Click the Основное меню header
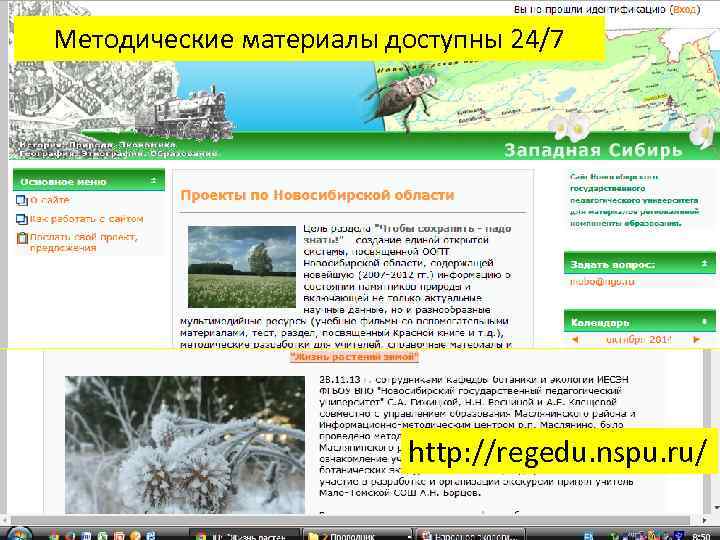720x540 pixels. 88,181
